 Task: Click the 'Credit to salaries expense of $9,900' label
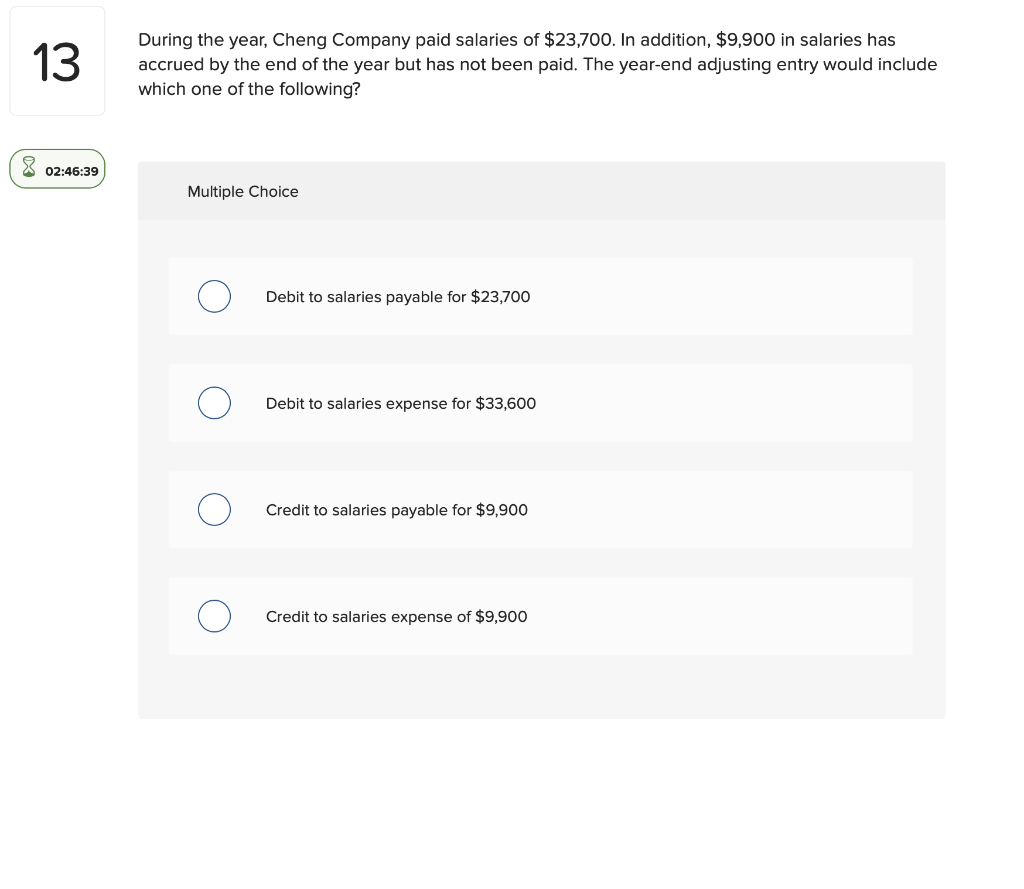point(397,617)
